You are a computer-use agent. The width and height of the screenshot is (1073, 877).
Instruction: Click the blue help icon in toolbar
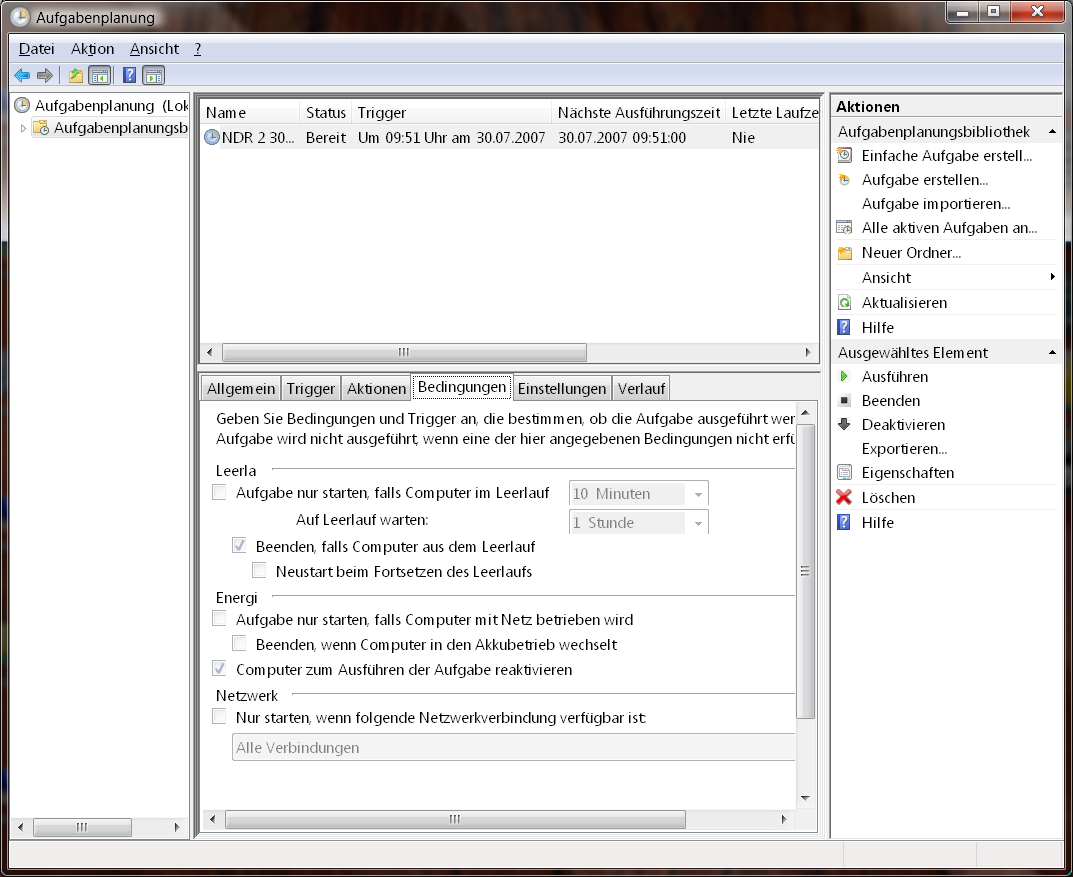point(129,75)
